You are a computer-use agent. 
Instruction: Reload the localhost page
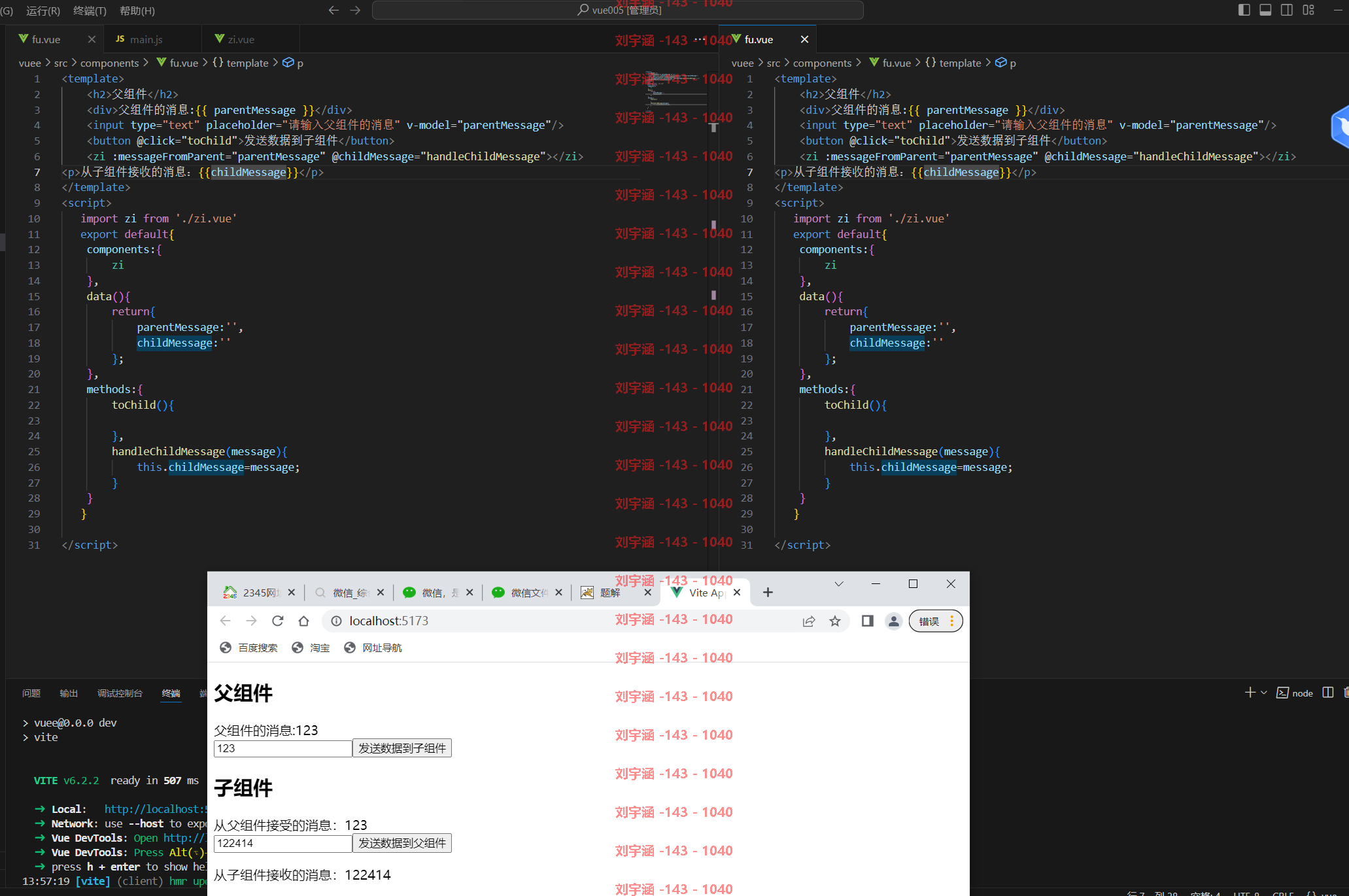pyautogui.click(x=278, y=621)
